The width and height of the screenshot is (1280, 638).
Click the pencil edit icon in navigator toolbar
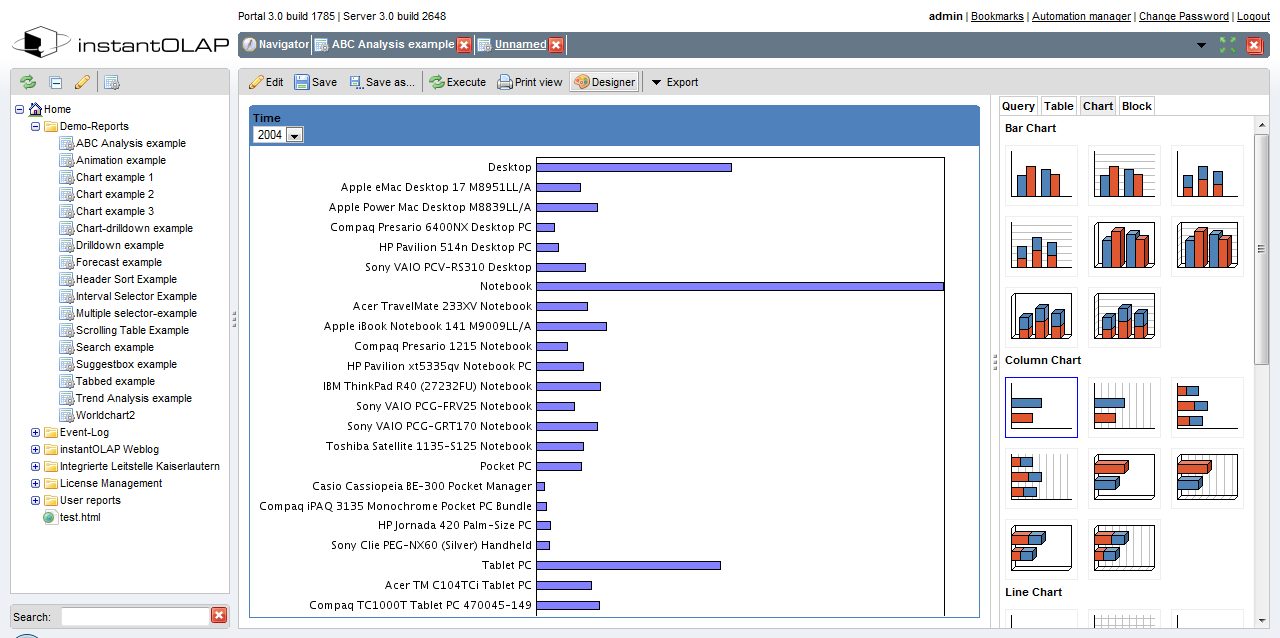82,83
